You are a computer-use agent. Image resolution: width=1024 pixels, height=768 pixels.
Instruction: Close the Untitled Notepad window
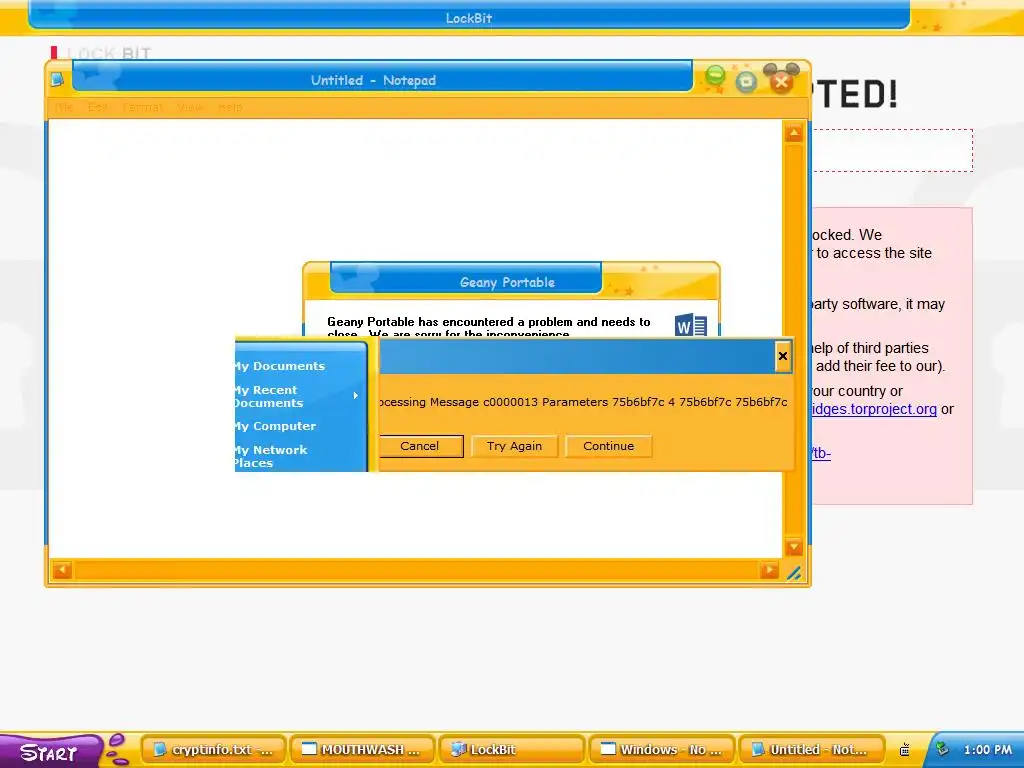(x=781, y=80)
